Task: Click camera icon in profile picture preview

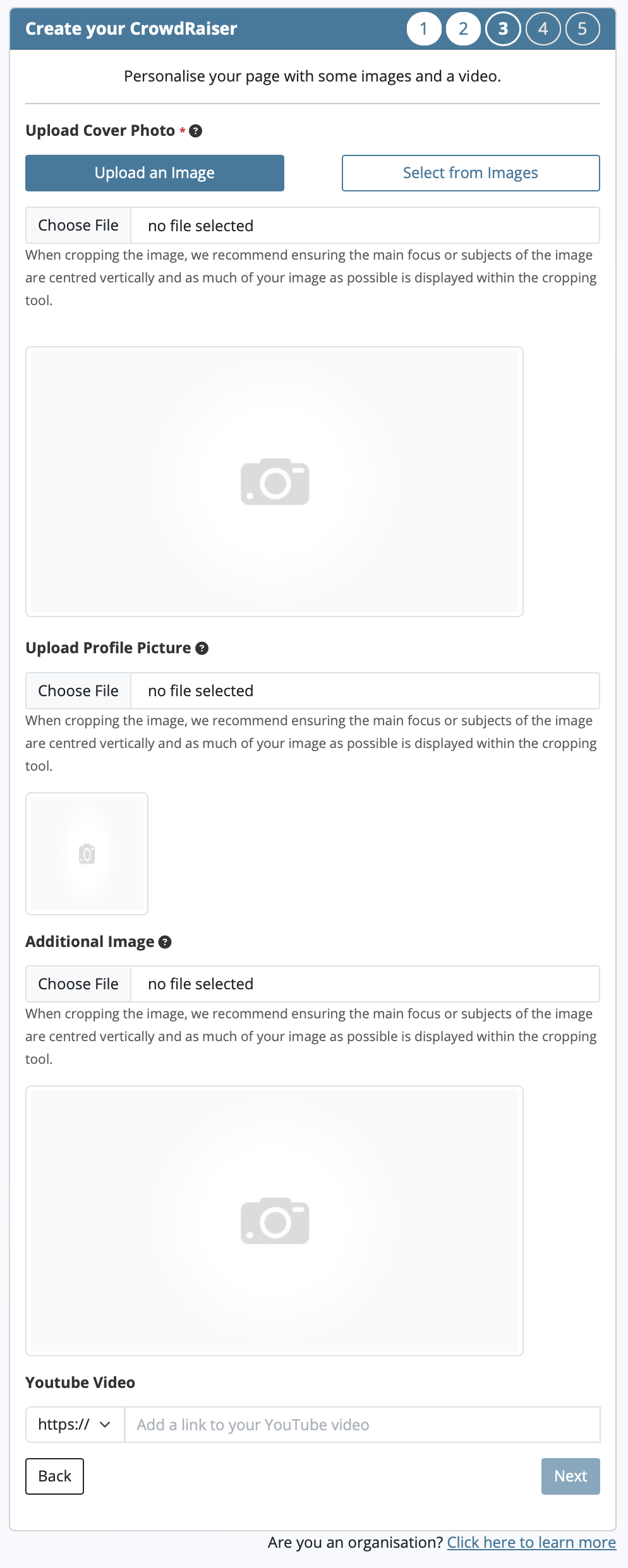Action: tap(87, 854)
